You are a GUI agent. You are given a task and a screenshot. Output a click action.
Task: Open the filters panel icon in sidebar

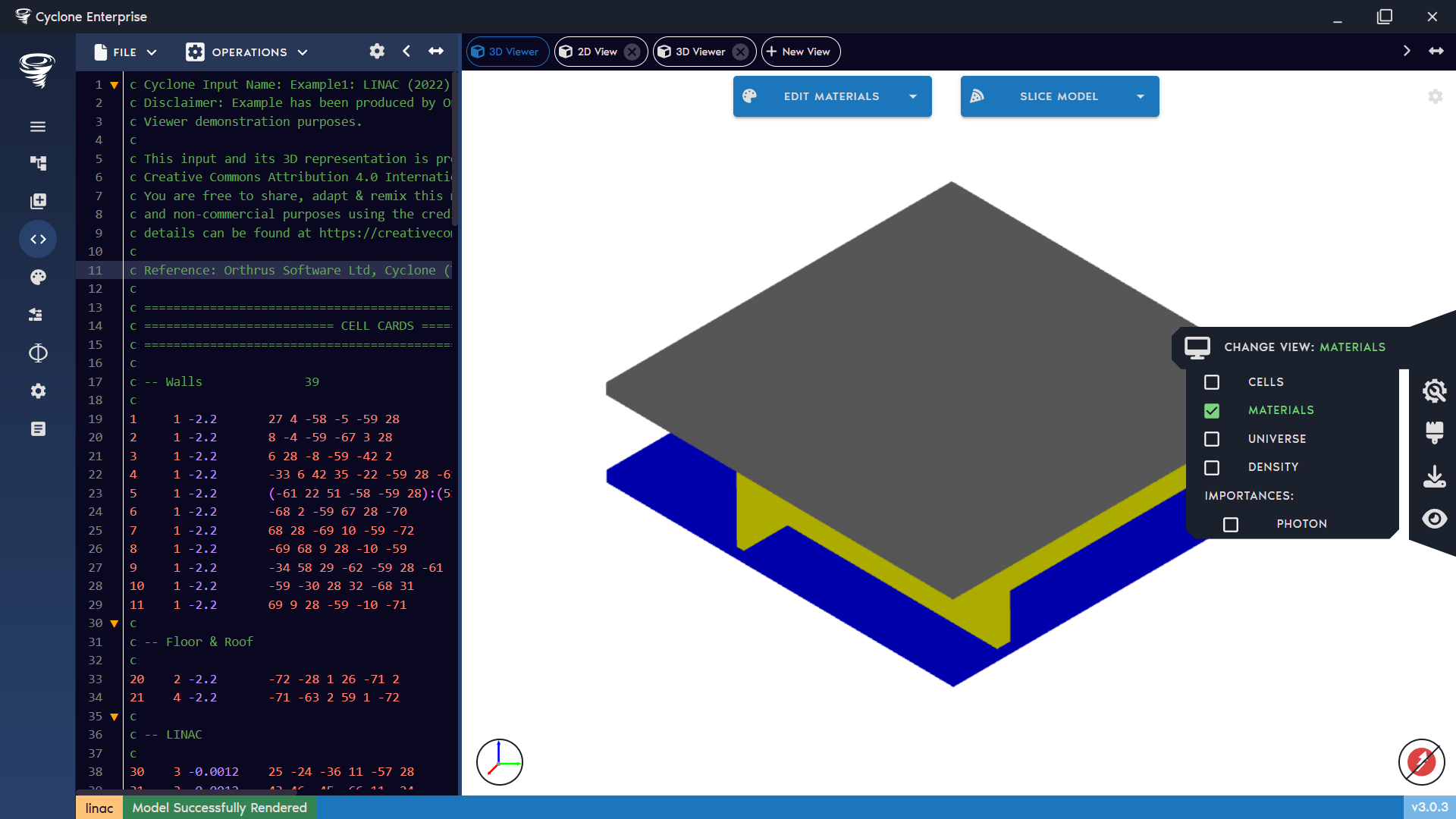point(38,315)
